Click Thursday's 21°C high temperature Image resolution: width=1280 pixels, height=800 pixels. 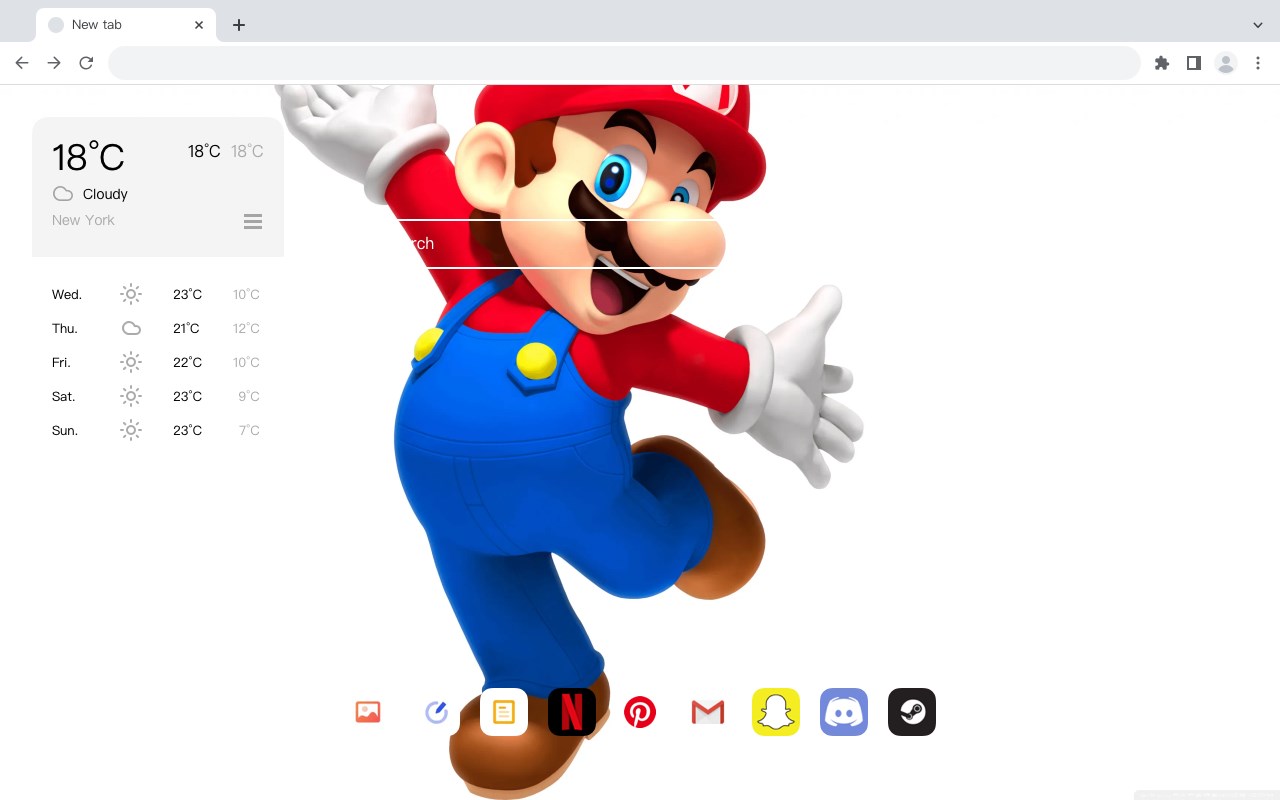click(186, 328)
